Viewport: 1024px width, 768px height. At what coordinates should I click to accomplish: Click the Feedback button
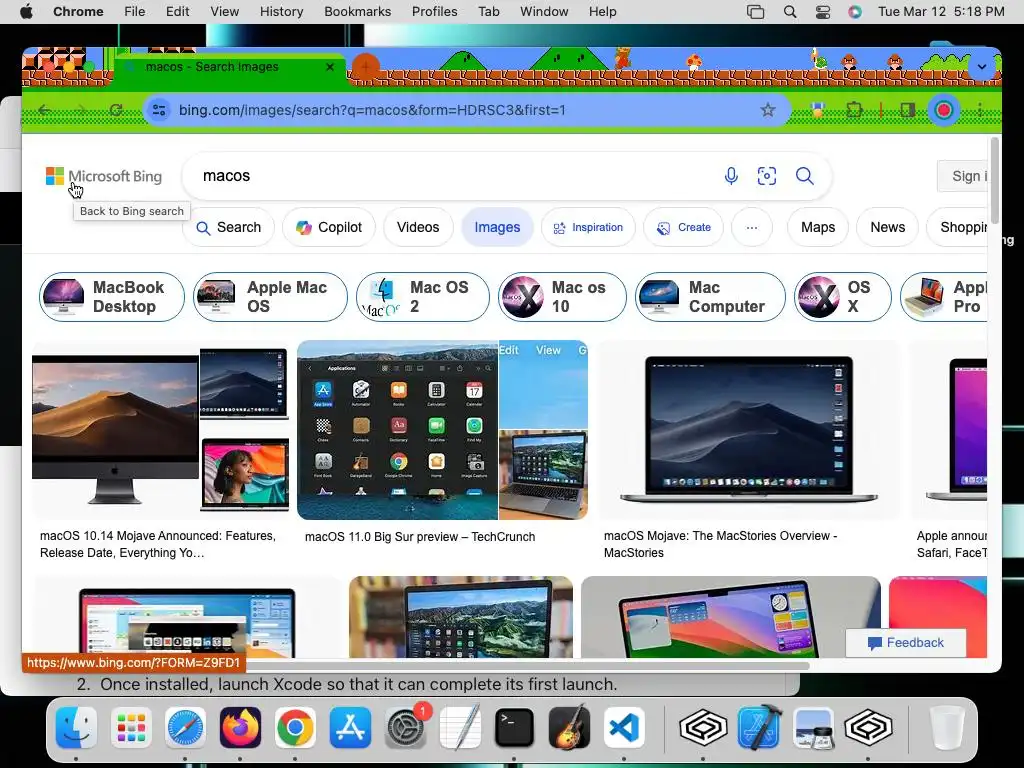pyautogui.click(x=905, y=643)
